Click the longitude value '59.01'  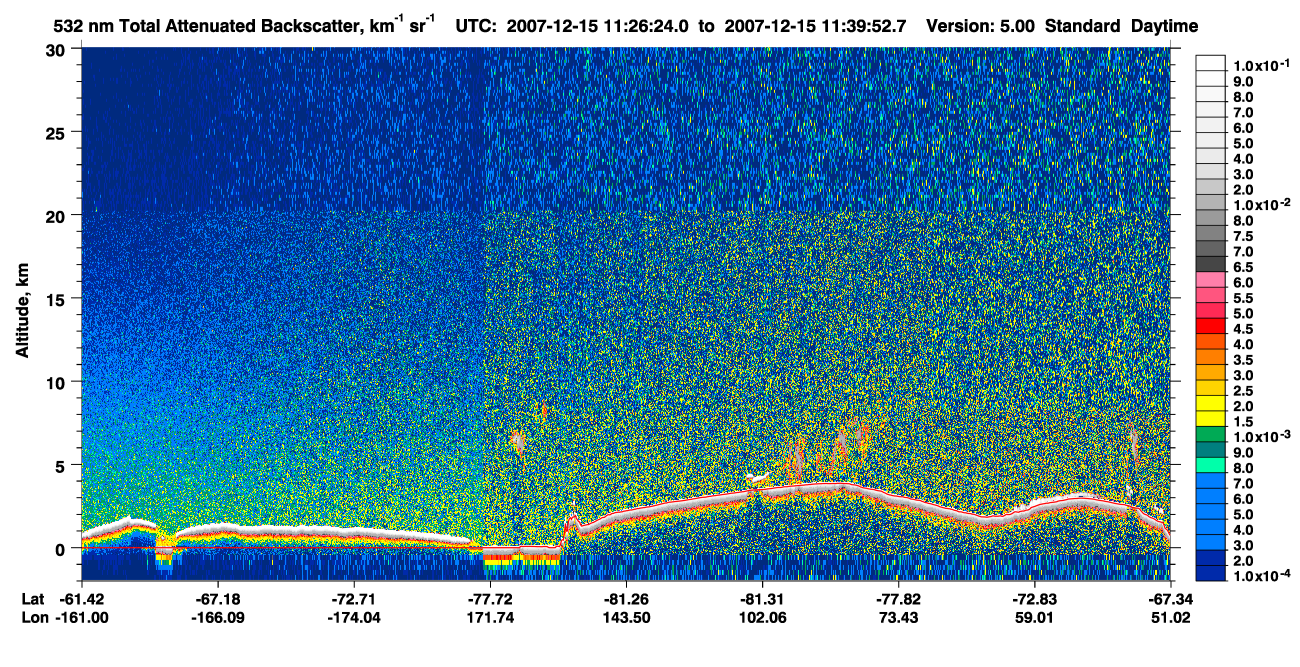click(1034, 618)
